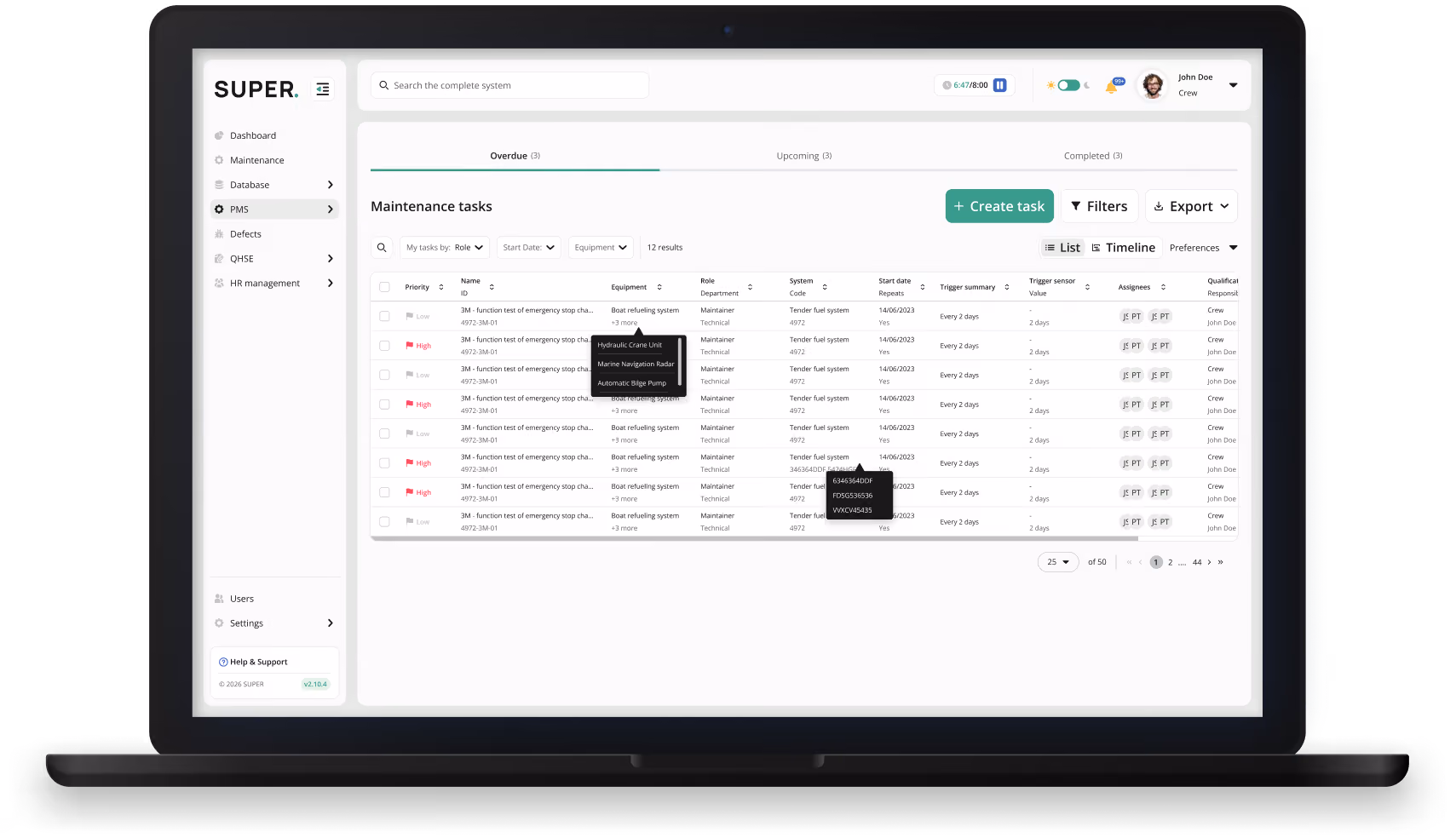Click Automatic Bilge Pump in tooltip
The width and height of the screenshot is (1456, 838).
[x=631, y=383]
